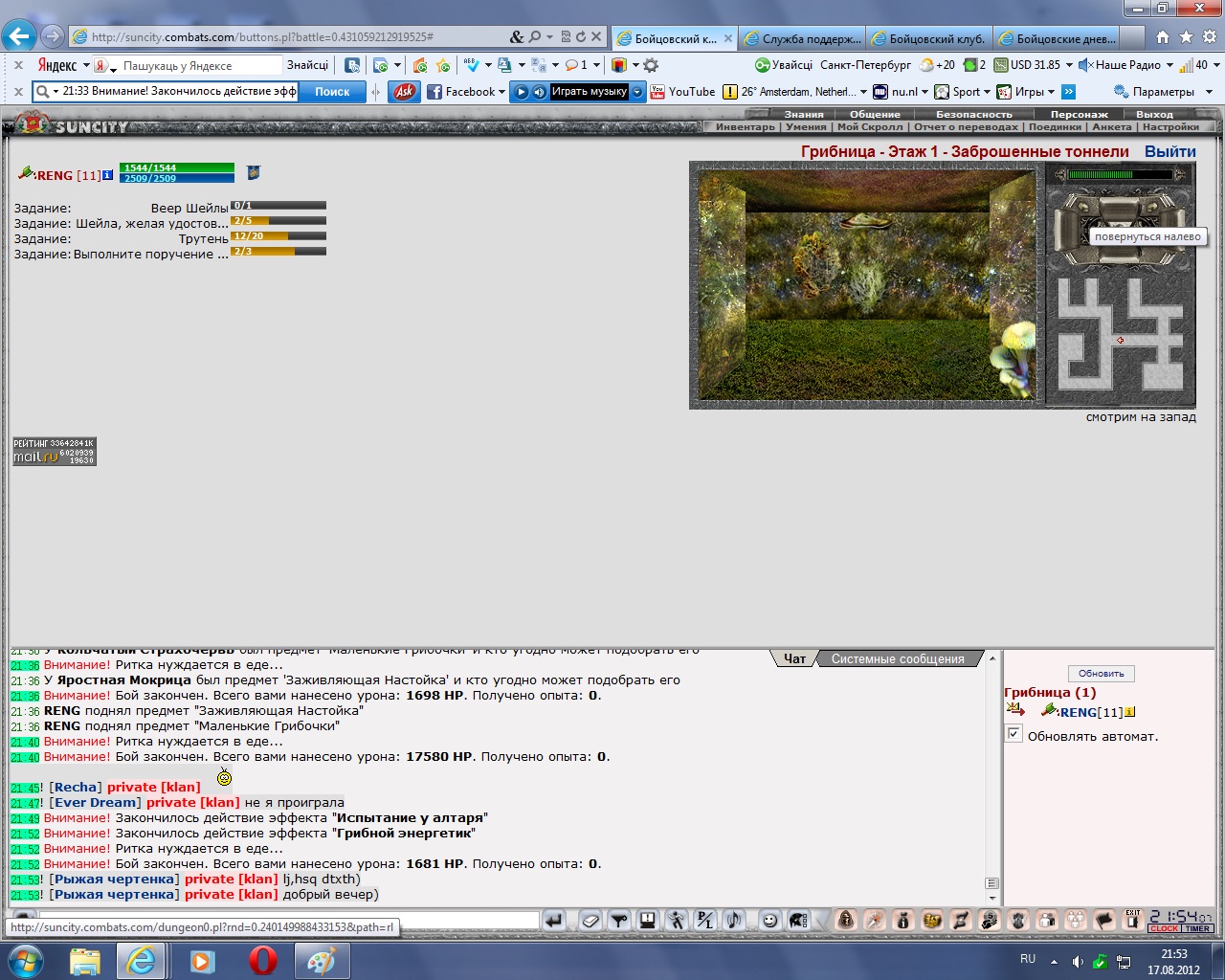This screenshot has width=1225, height=980.
Task: Click the Знайсці Yandex search button
Action: click(307, 65)
